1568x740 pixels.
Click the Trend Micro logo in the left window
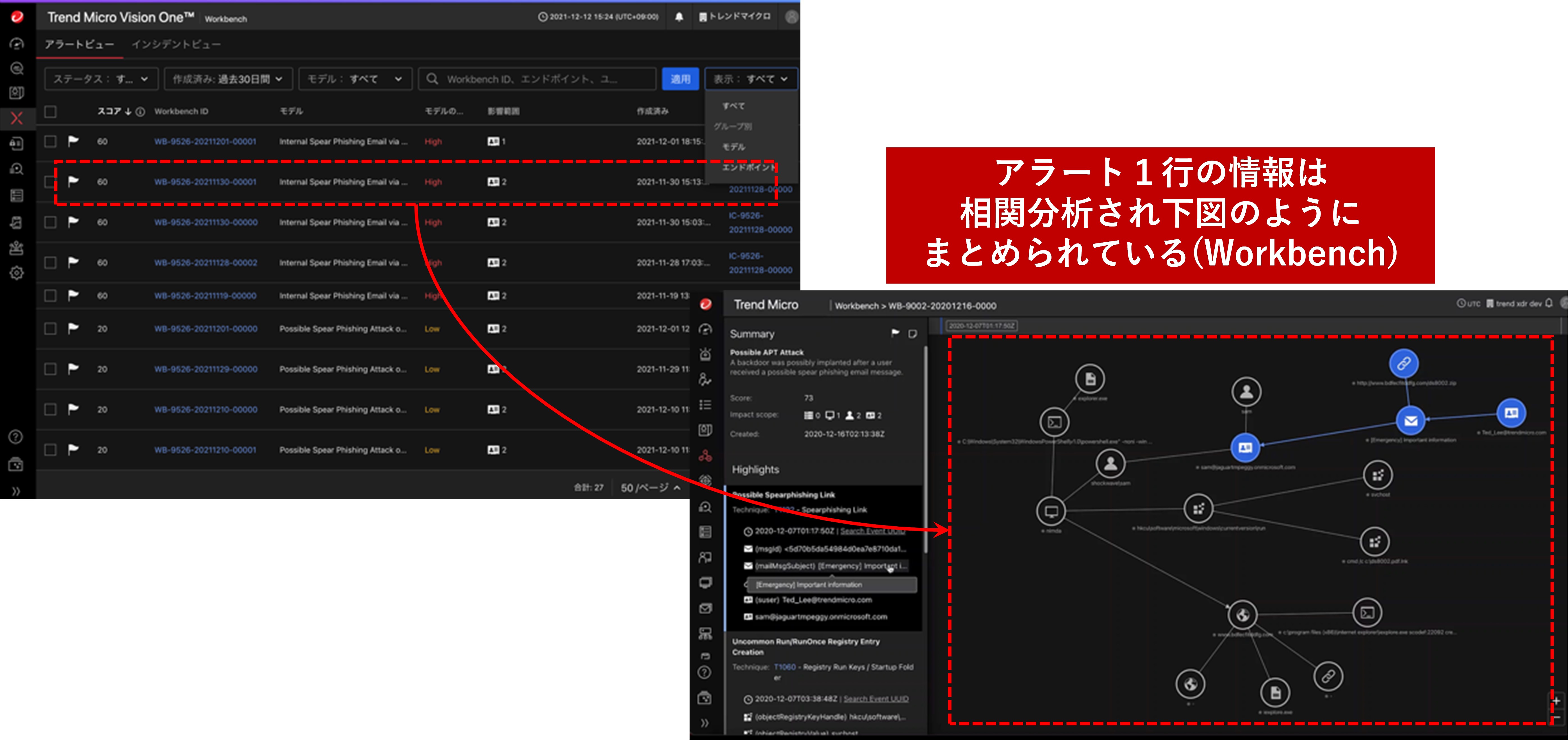[x=17, y=17]
